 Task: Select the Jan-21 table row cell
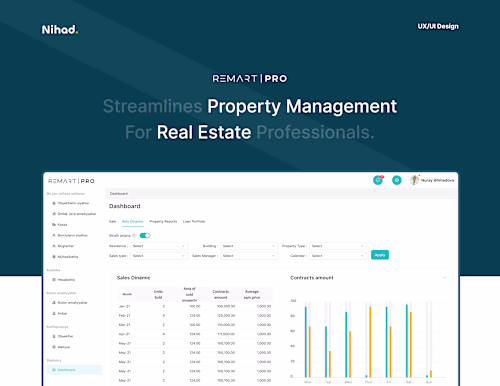tap(124, 306)
